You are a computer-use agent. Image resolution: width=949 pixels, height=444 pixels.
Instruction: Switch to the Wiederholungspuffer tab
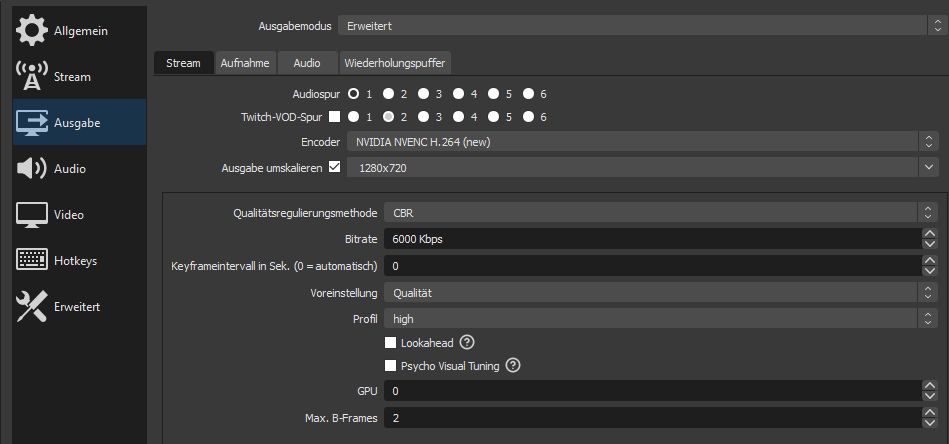(x=395, y=63)
